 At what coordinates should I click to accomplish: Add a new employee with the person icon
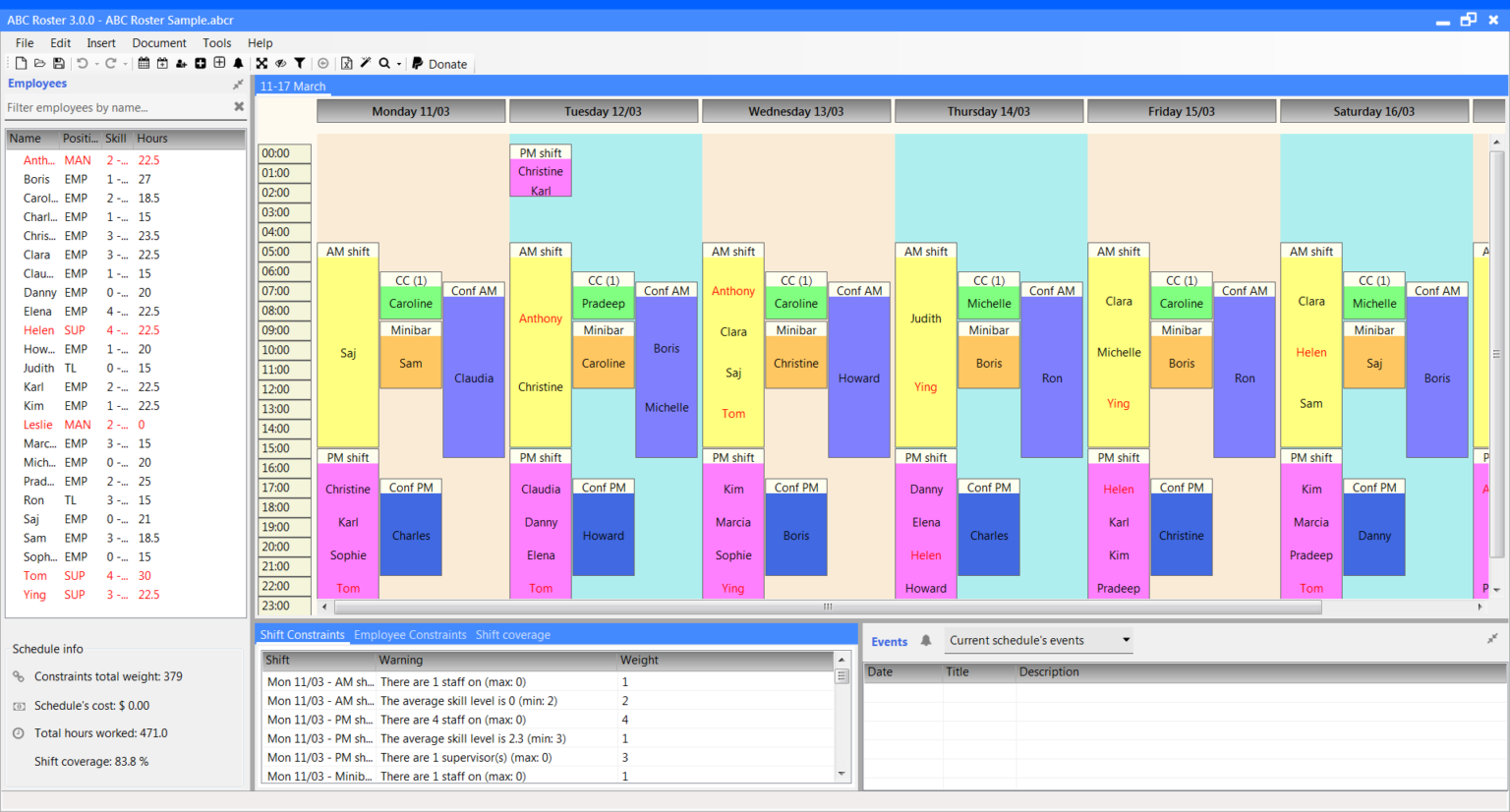180,62
